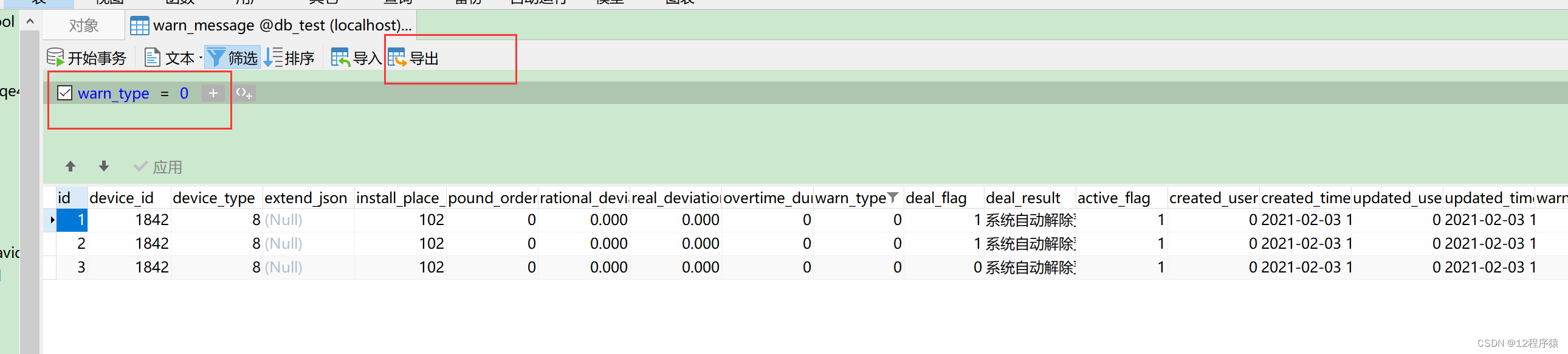Click the created_user column header
This screenshot has height=354, width=1568.
[1213, 198]
